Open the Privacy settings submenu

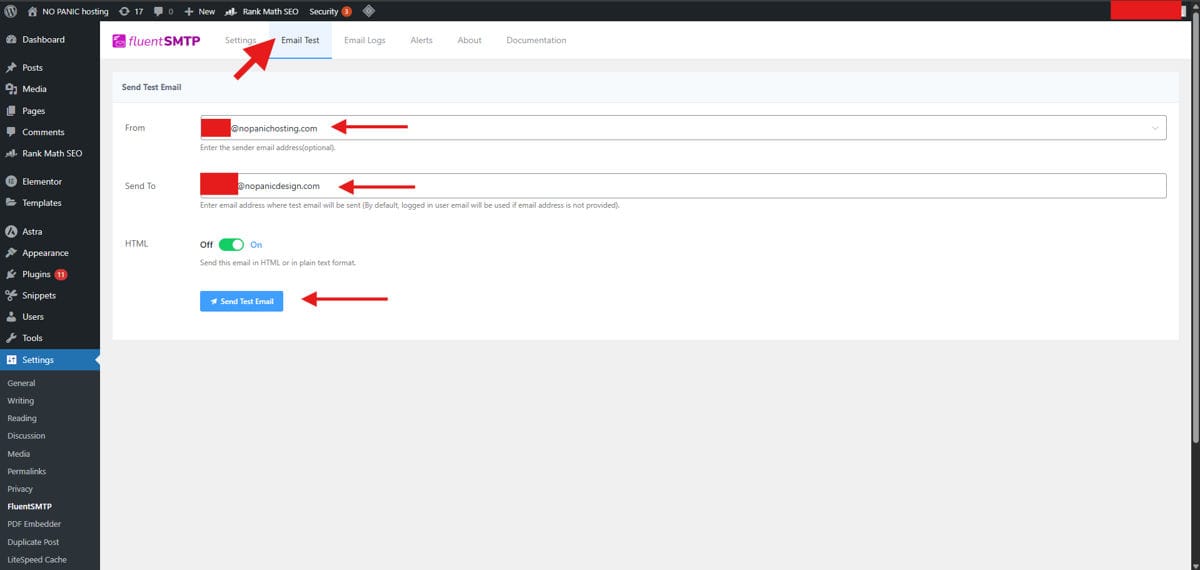20,489
